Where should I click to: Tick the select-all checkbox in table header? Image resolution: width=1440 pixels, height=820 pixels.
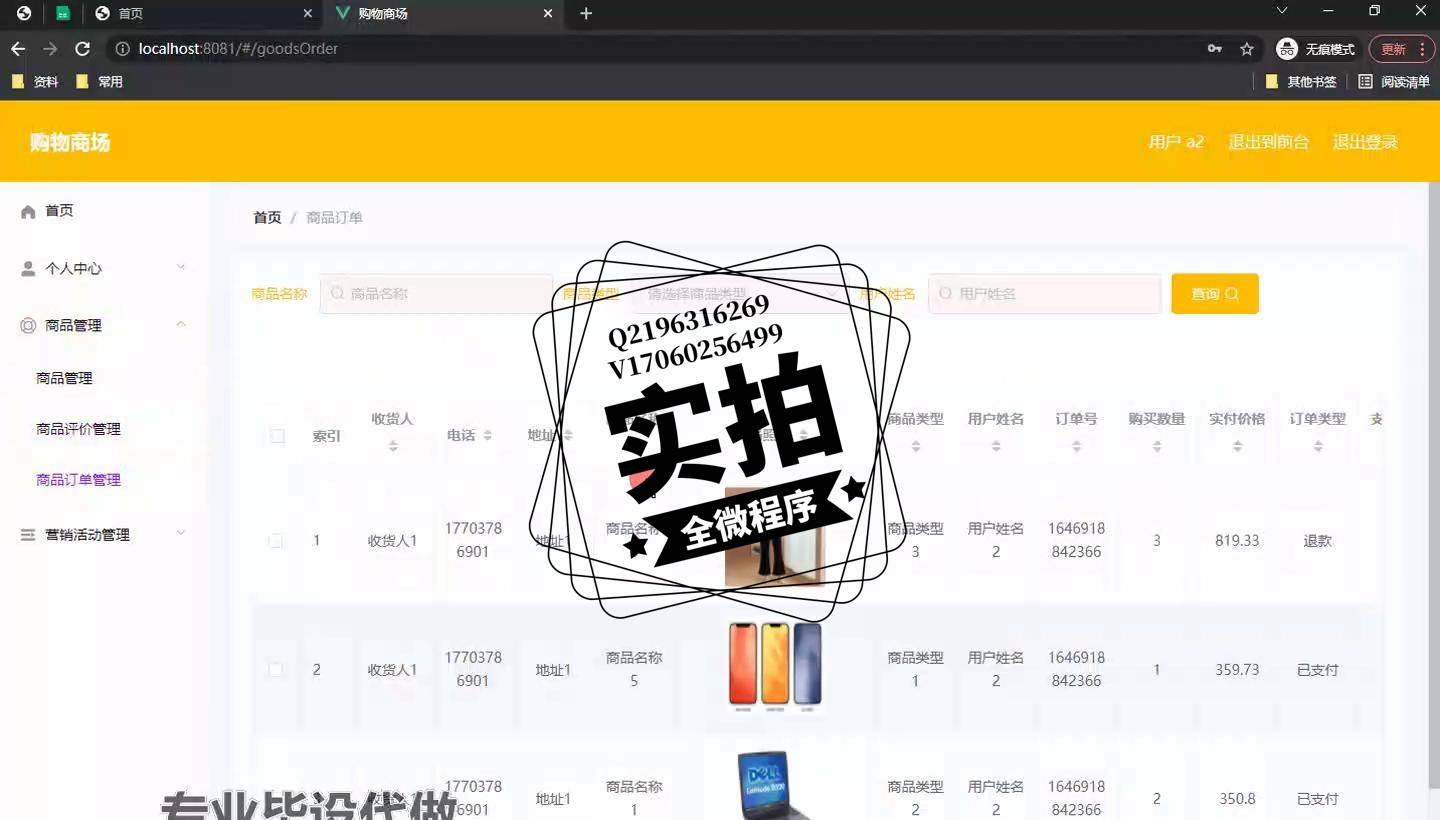pos(277,436)
